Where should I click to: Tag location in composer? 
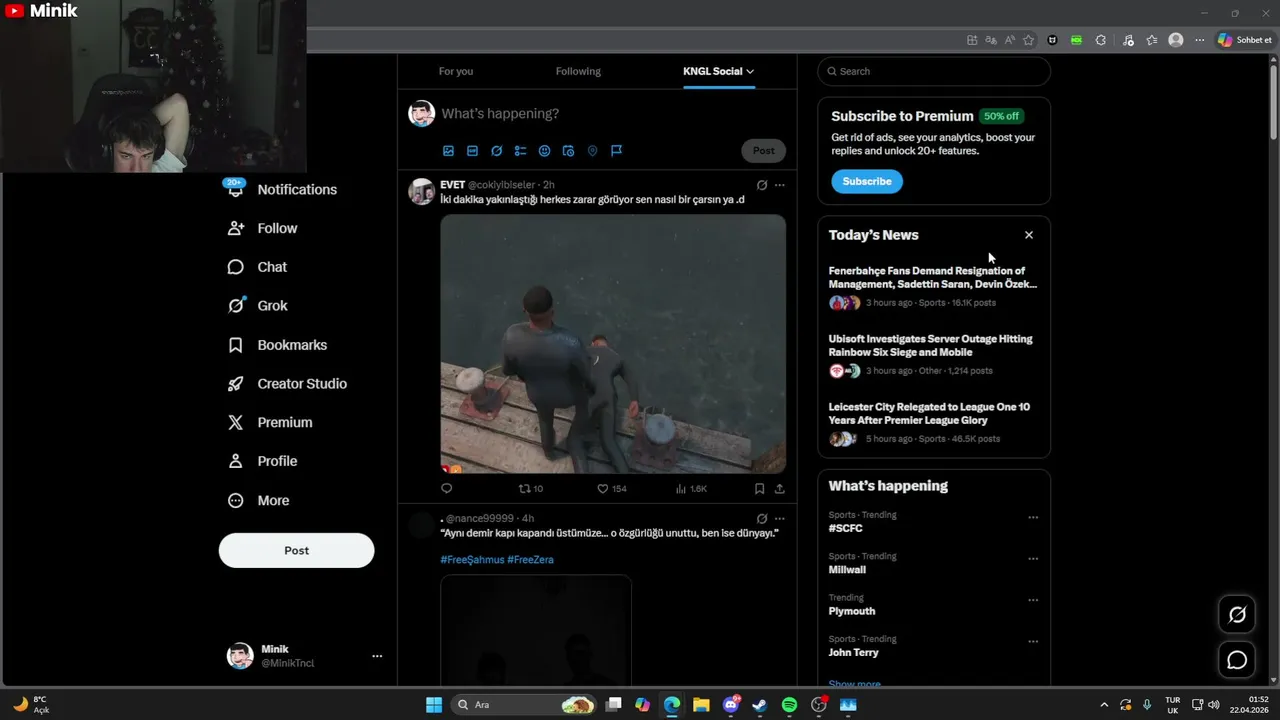[592, 151]
